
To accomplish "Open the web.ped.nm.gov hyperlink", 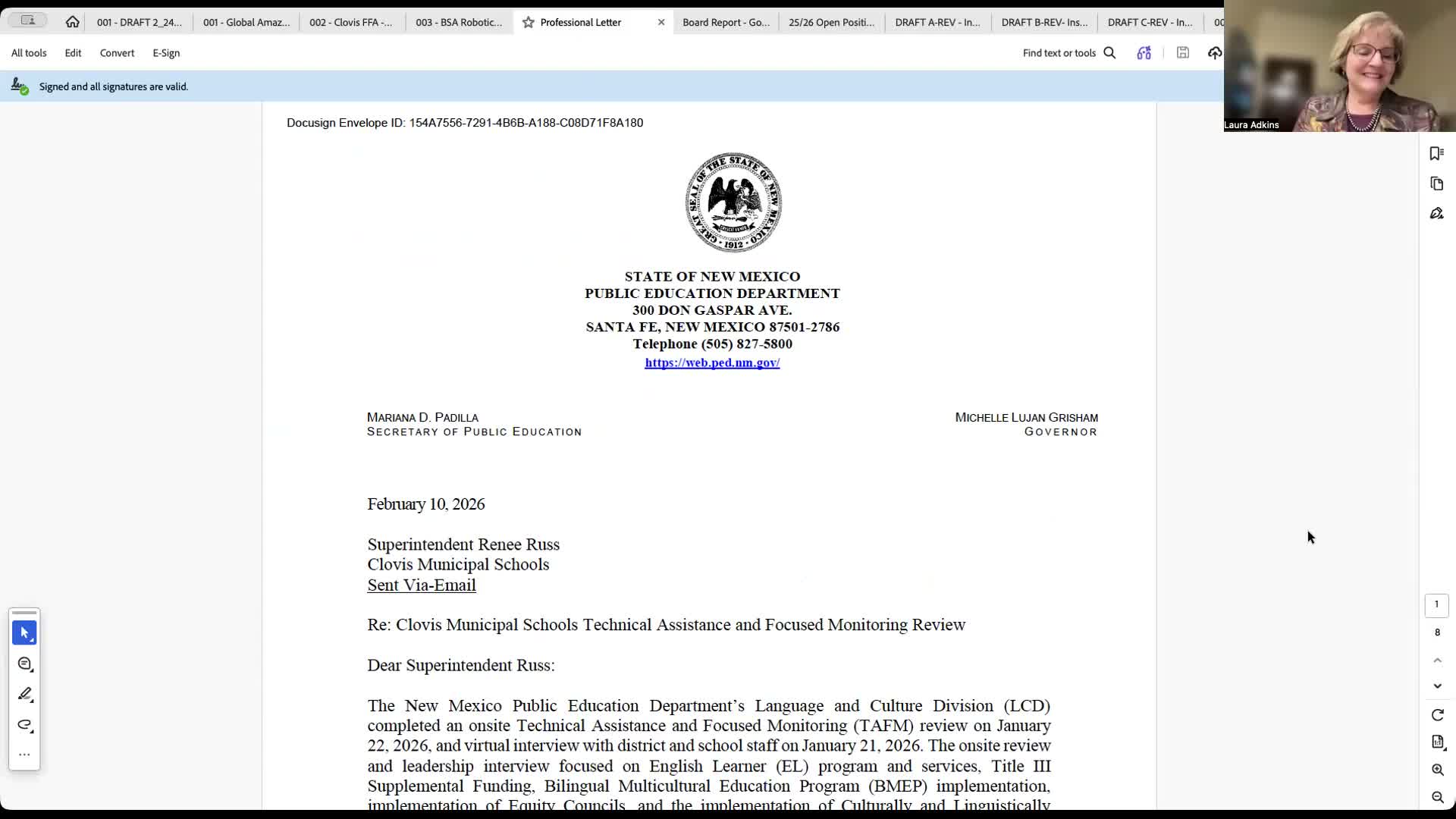I will tap(712, 362).
